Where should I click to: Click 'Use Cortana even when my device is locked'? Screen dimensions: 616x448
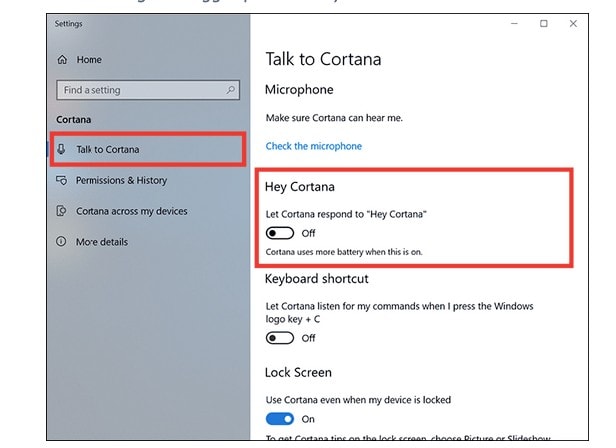coord(358,400)
